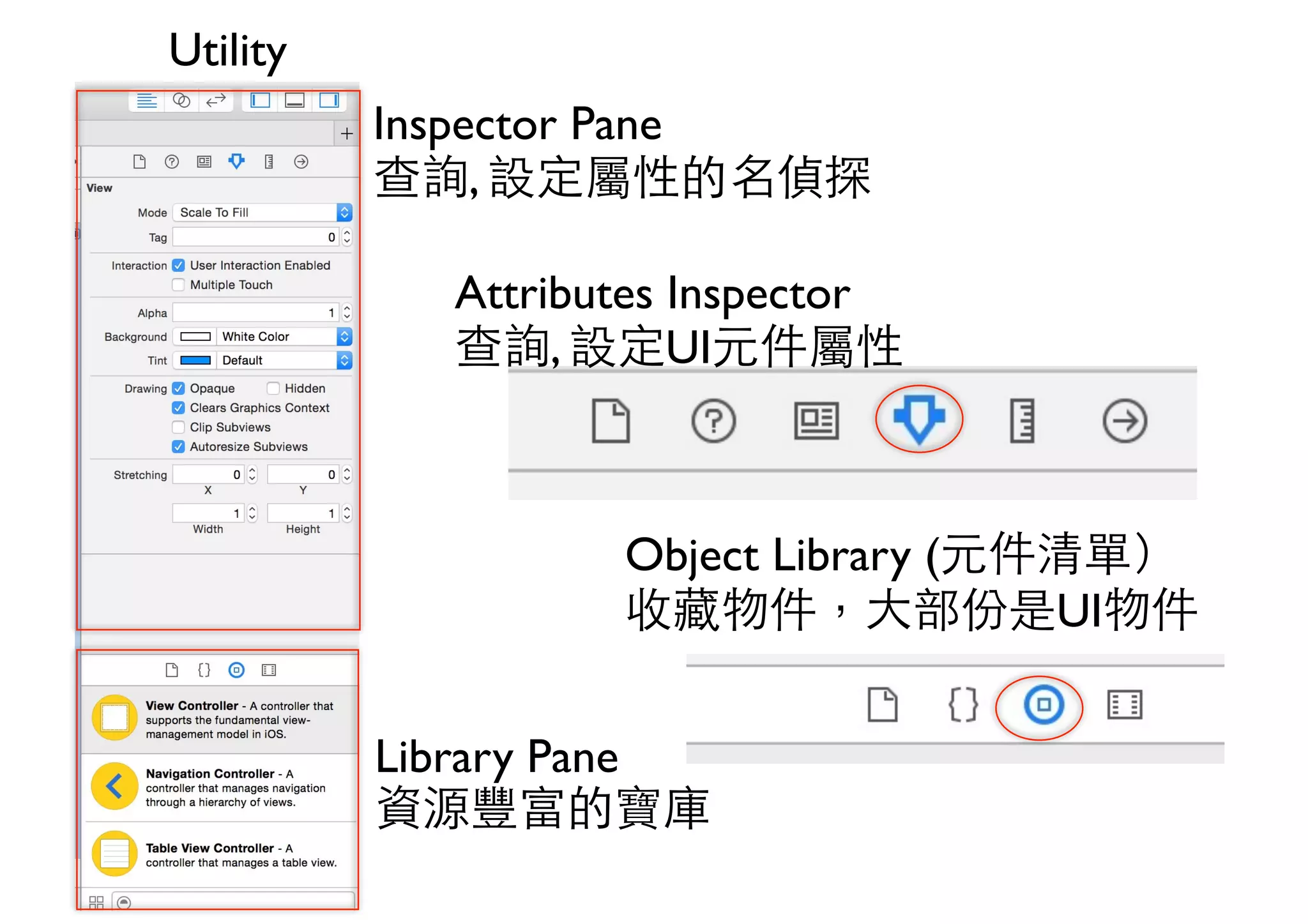Open Identity inspector in the small Utility pane
Screen dimensions: 1308x924
pyautogui.click(x=204, y=162)
